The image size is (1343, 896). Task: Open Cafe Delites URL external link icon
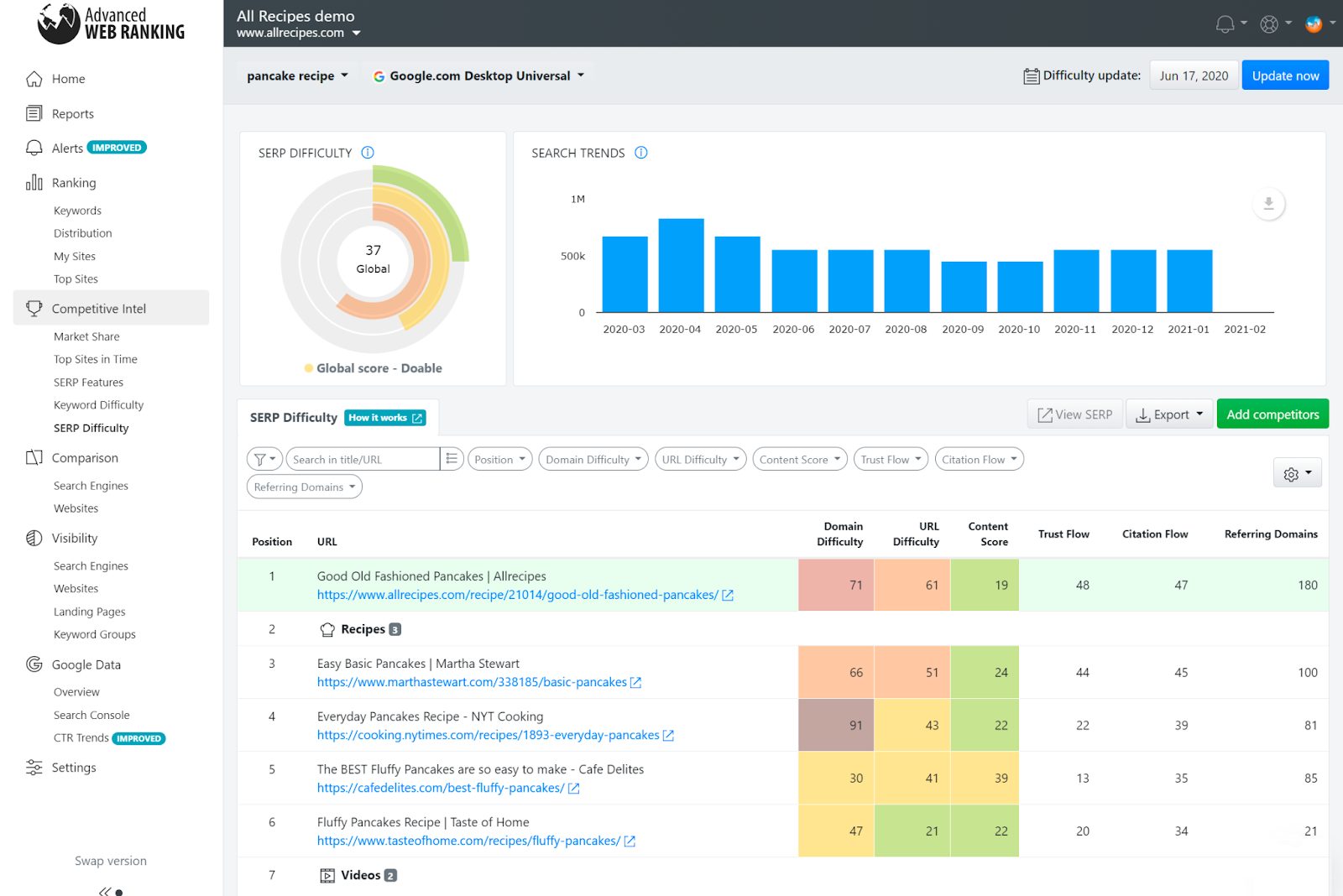tap(574, 789)
